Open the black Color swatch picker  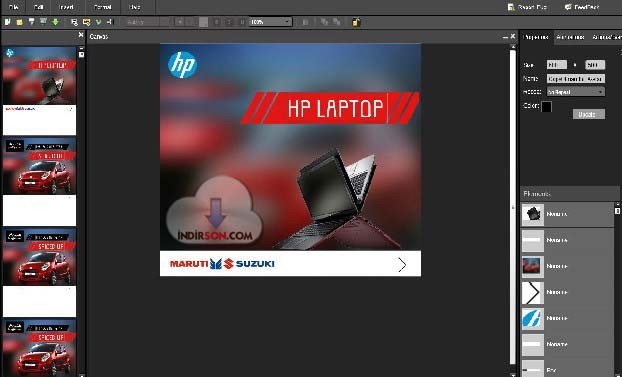click(x=546, y=106)
